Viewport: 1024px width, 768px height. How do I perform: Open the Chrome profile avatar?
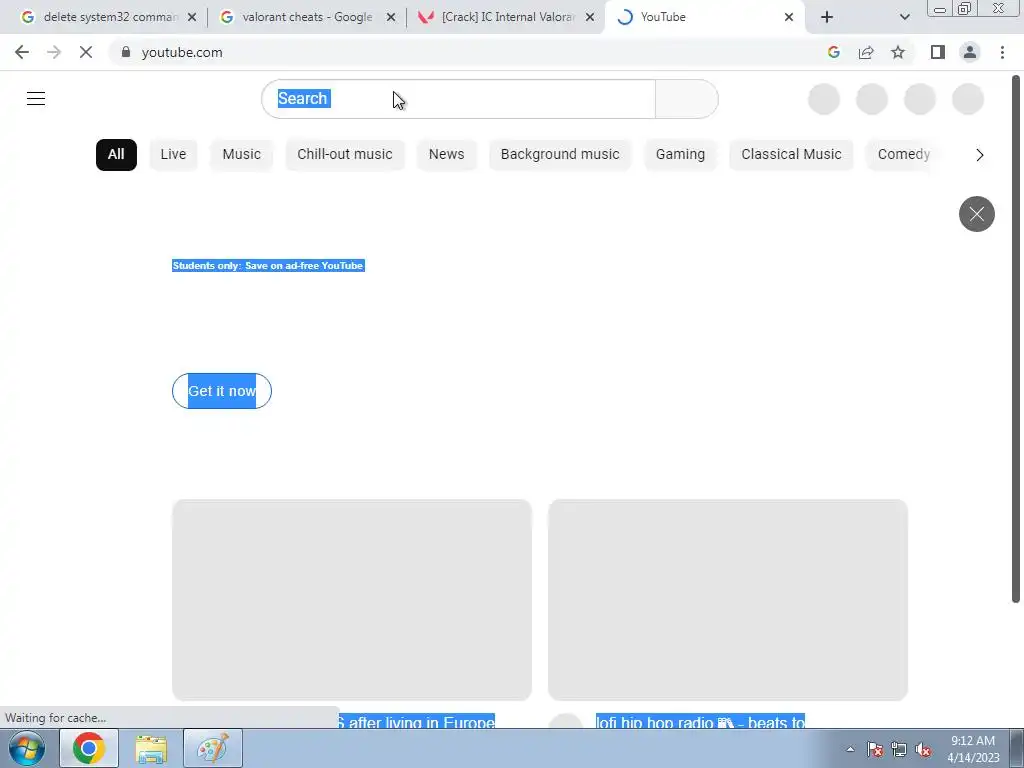970,52
